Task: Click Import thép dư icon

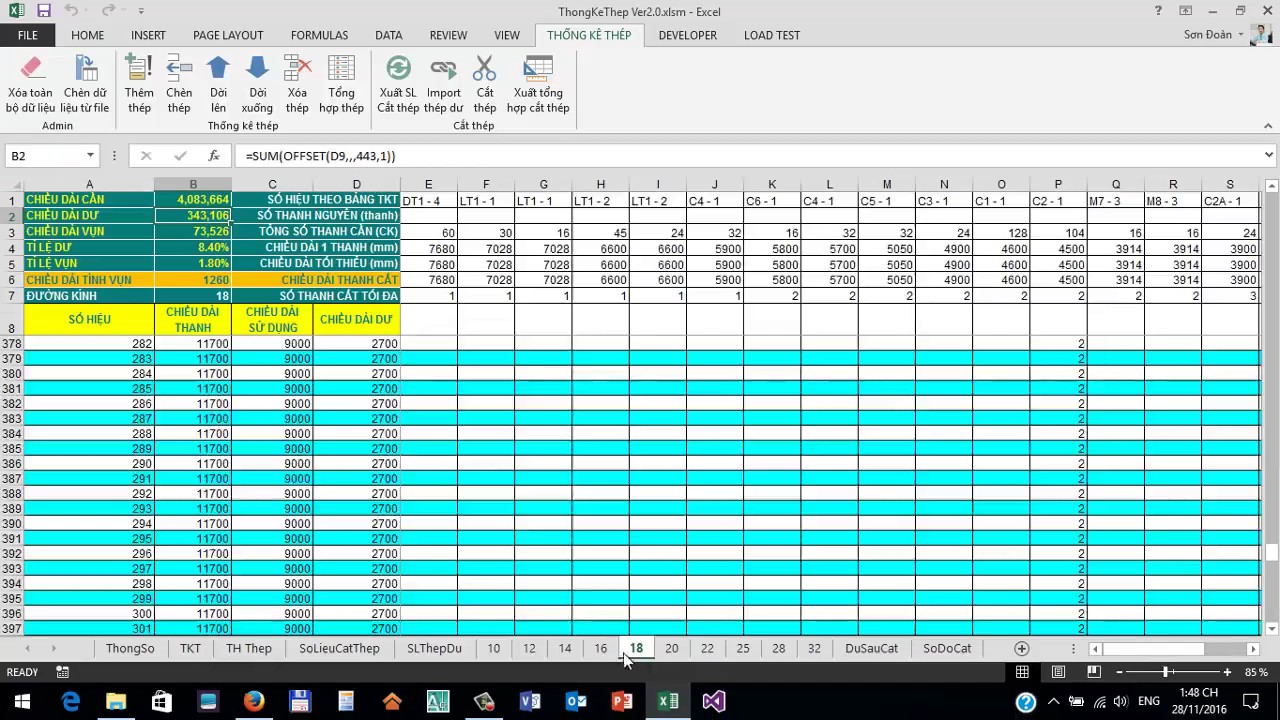Action: [443, 68]
